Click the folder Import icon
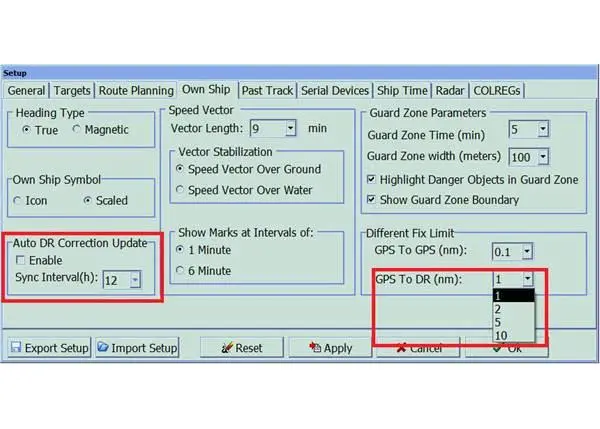The width and height of the screenshot is (600, 429). pos(103,347)
